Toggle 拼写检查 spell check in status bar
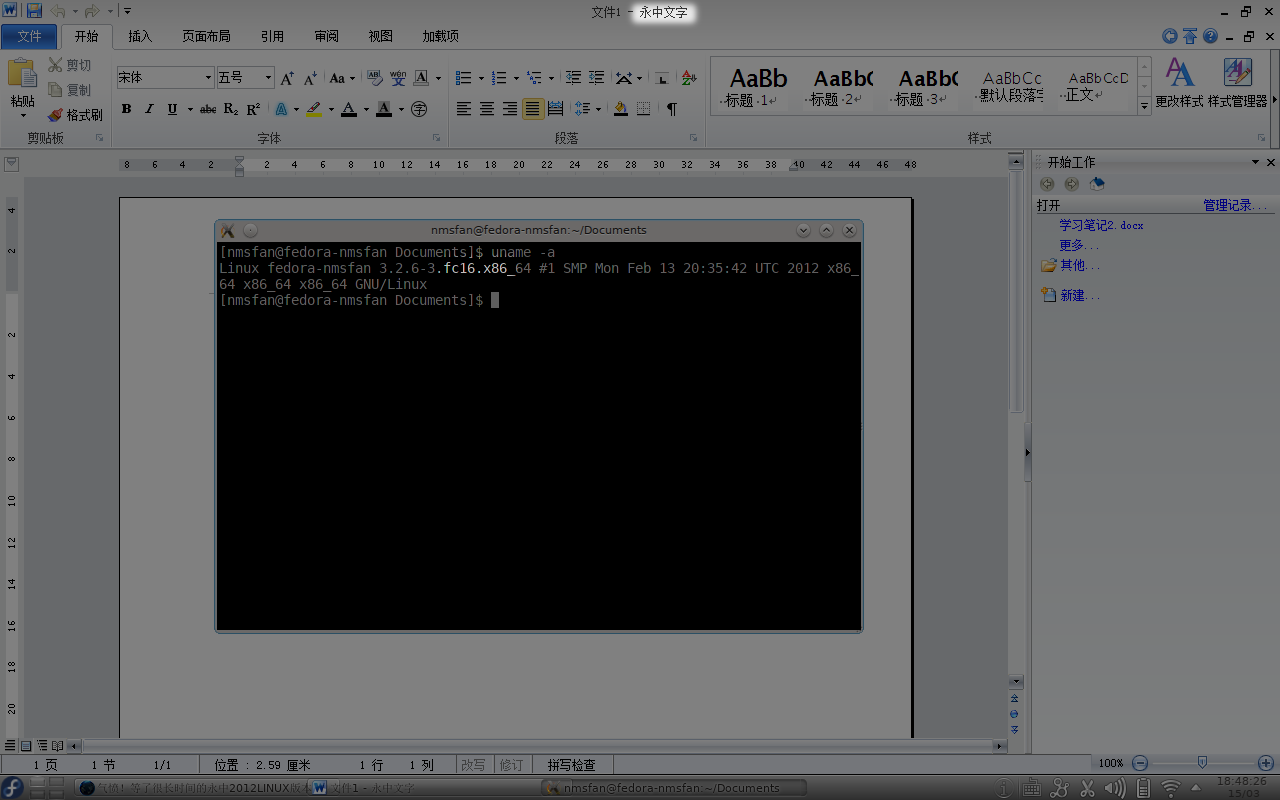Screen dimensions: 1280x800 point(571,765)
